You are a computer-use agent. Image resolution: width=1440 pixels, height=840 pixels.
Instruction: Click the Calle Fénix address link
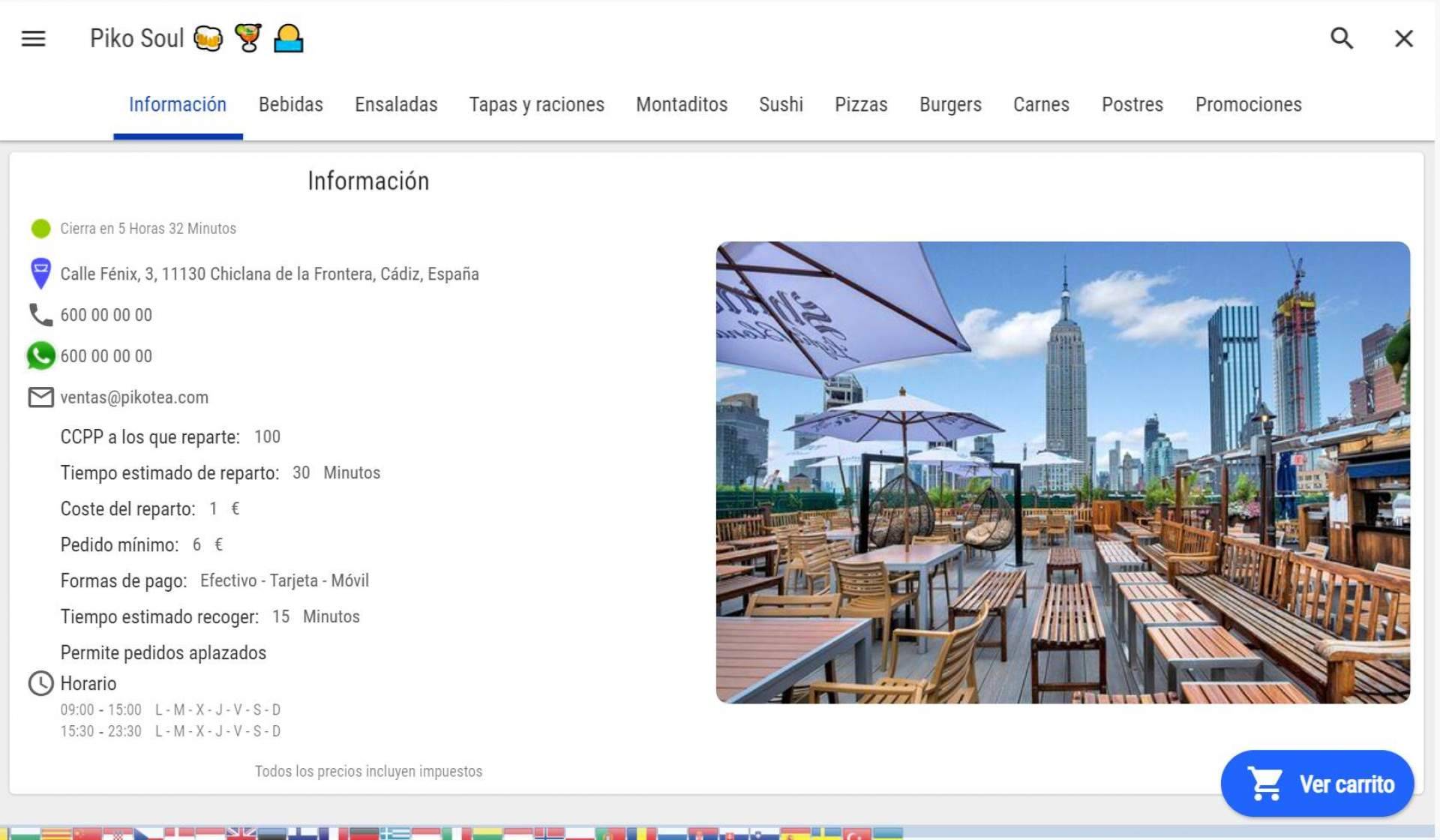point(269,274)
